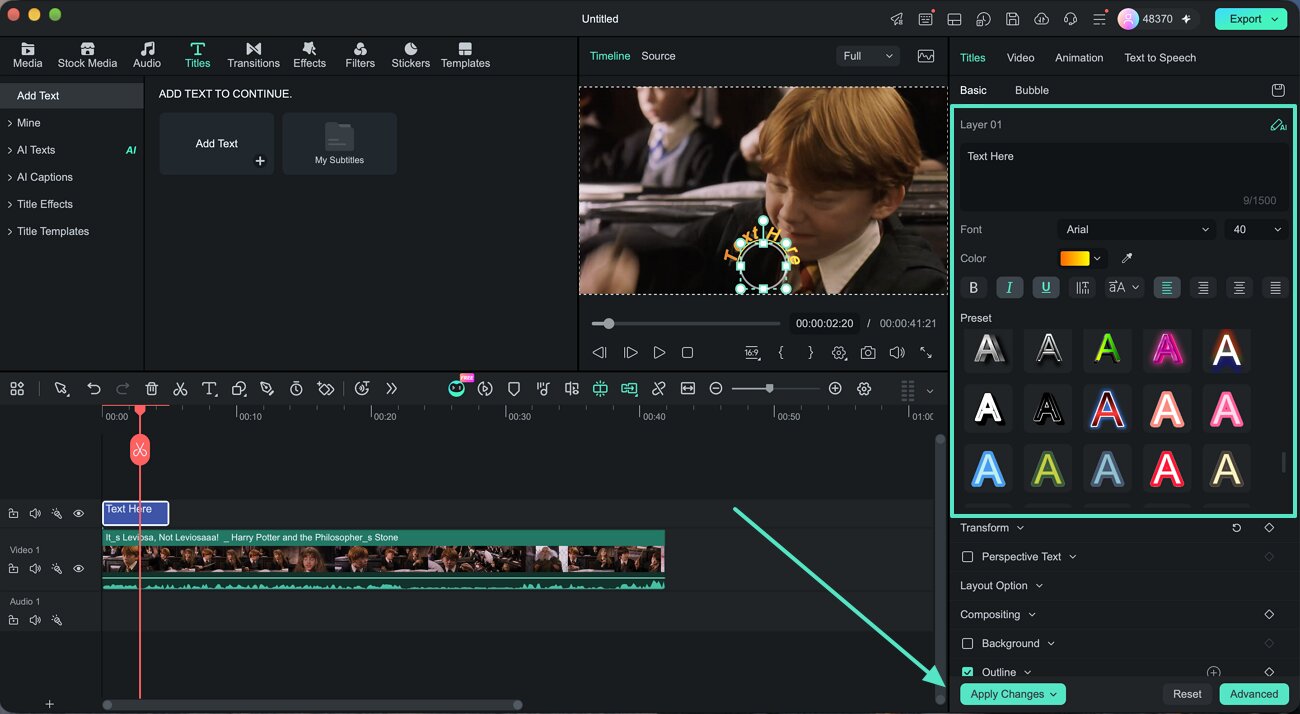Screen dimensions: 1300x714
Task: Stop preview playback
Action: click(x=687, y=353)
